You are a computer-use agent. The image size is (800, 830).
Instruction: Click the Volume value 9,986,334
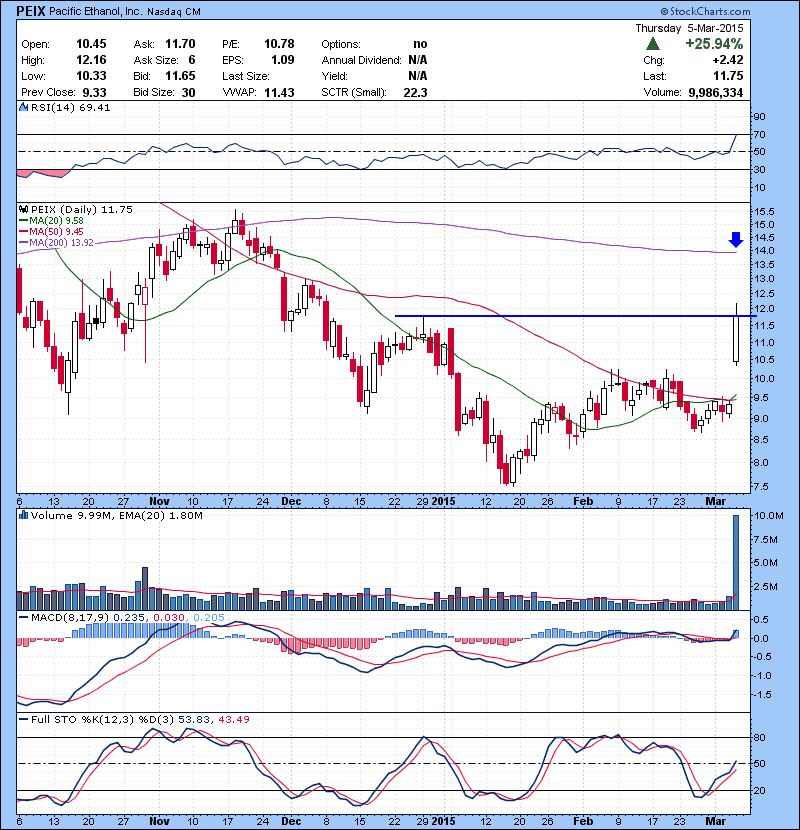pos(716,93)
